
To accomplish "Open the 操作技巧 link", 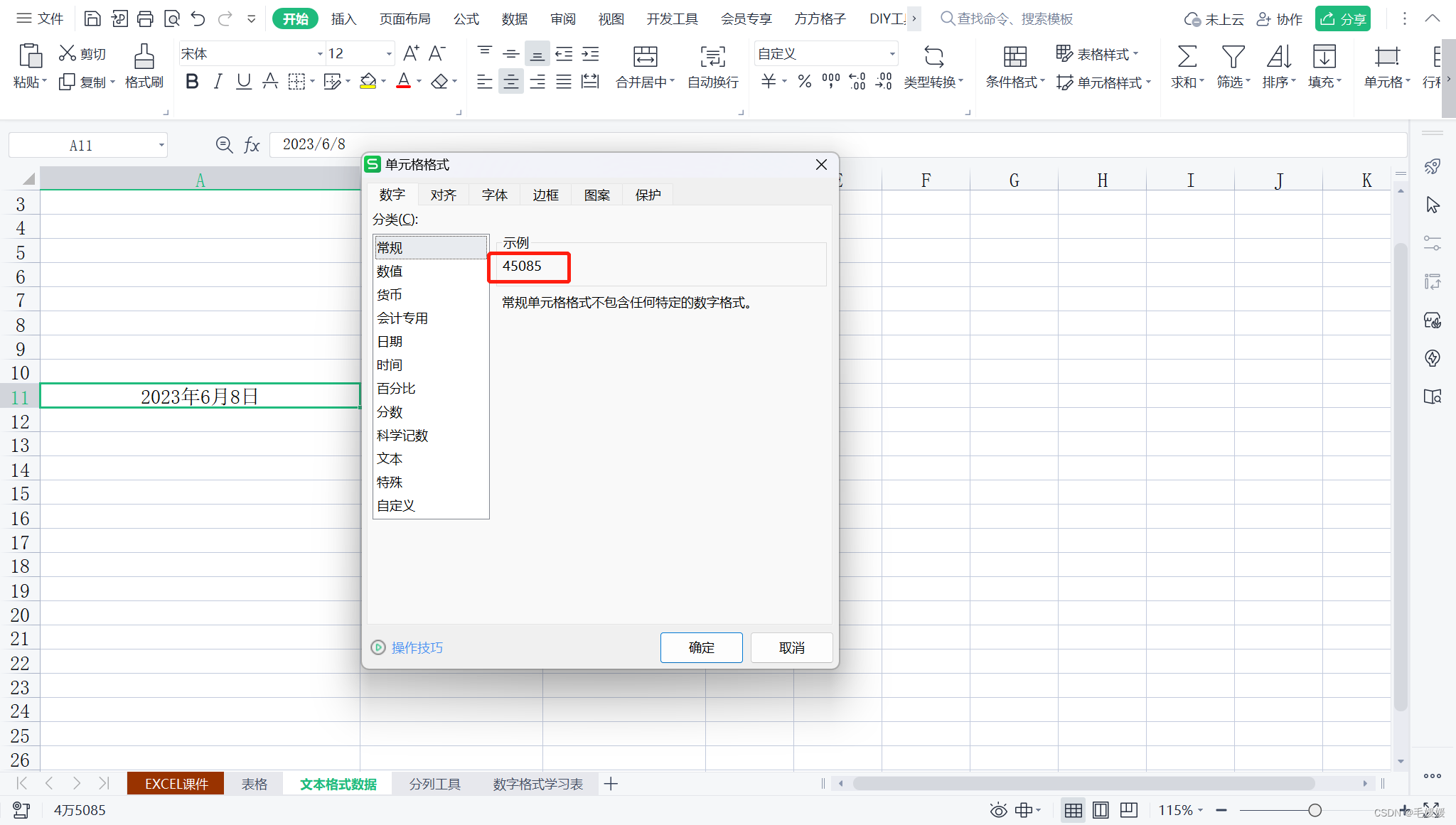I will pyautogui.click(x=417, y=647).
